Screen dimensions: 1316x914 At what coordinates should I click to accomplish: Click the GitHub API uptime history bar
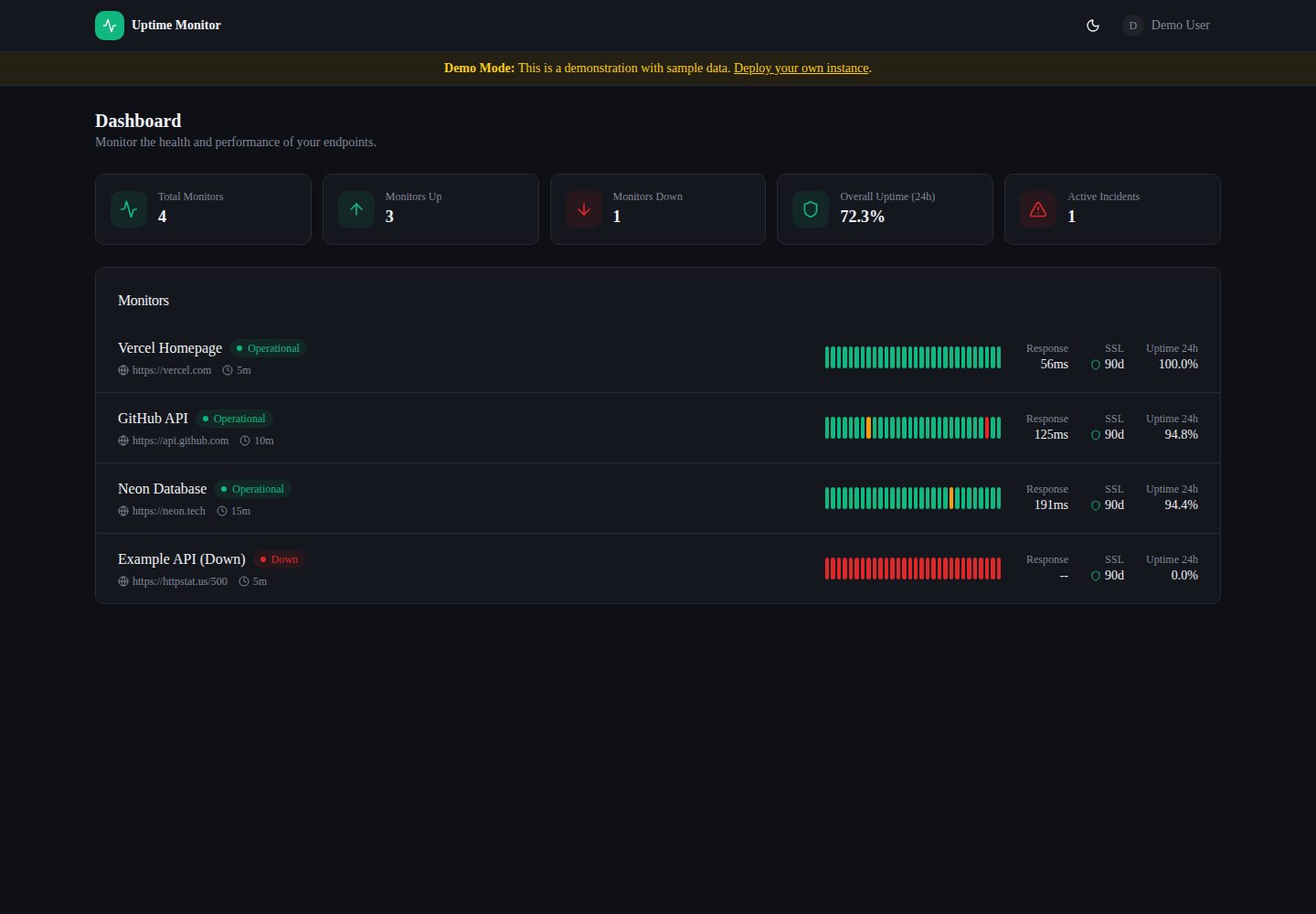pos(913,428)
